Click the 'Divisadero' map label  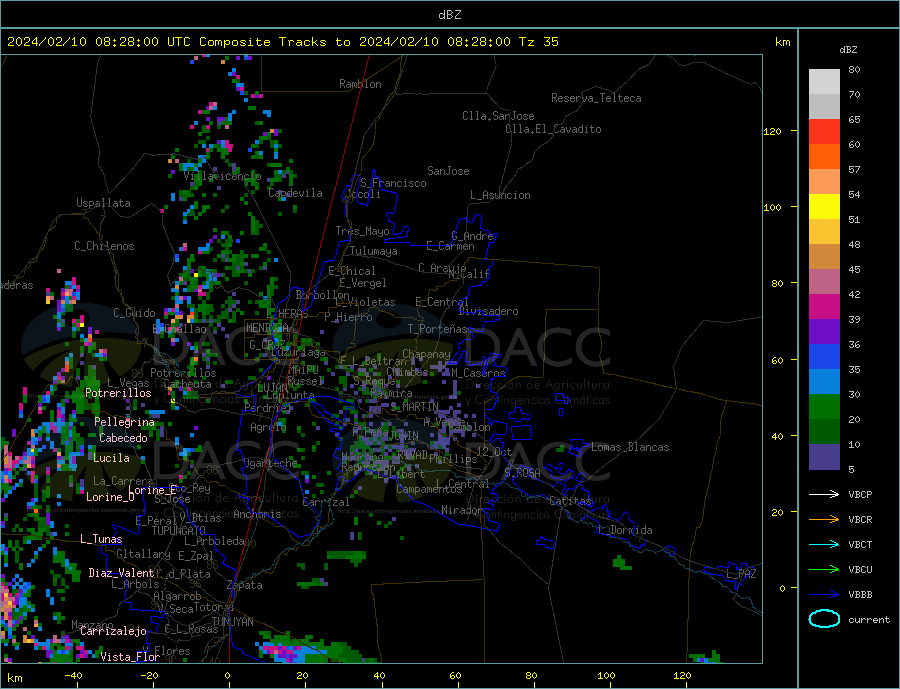tap(488, 311)
